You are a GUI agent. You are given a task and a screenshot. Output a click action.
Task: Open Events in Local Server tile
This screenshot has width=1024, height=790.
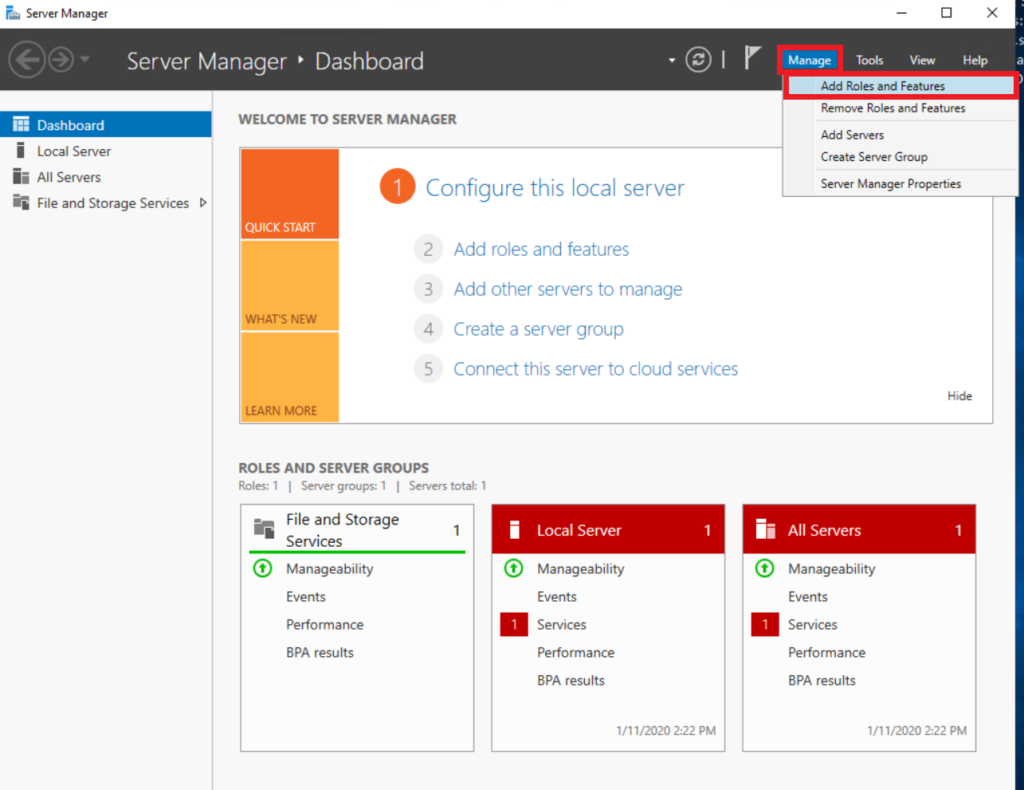(x=556, y=597)
